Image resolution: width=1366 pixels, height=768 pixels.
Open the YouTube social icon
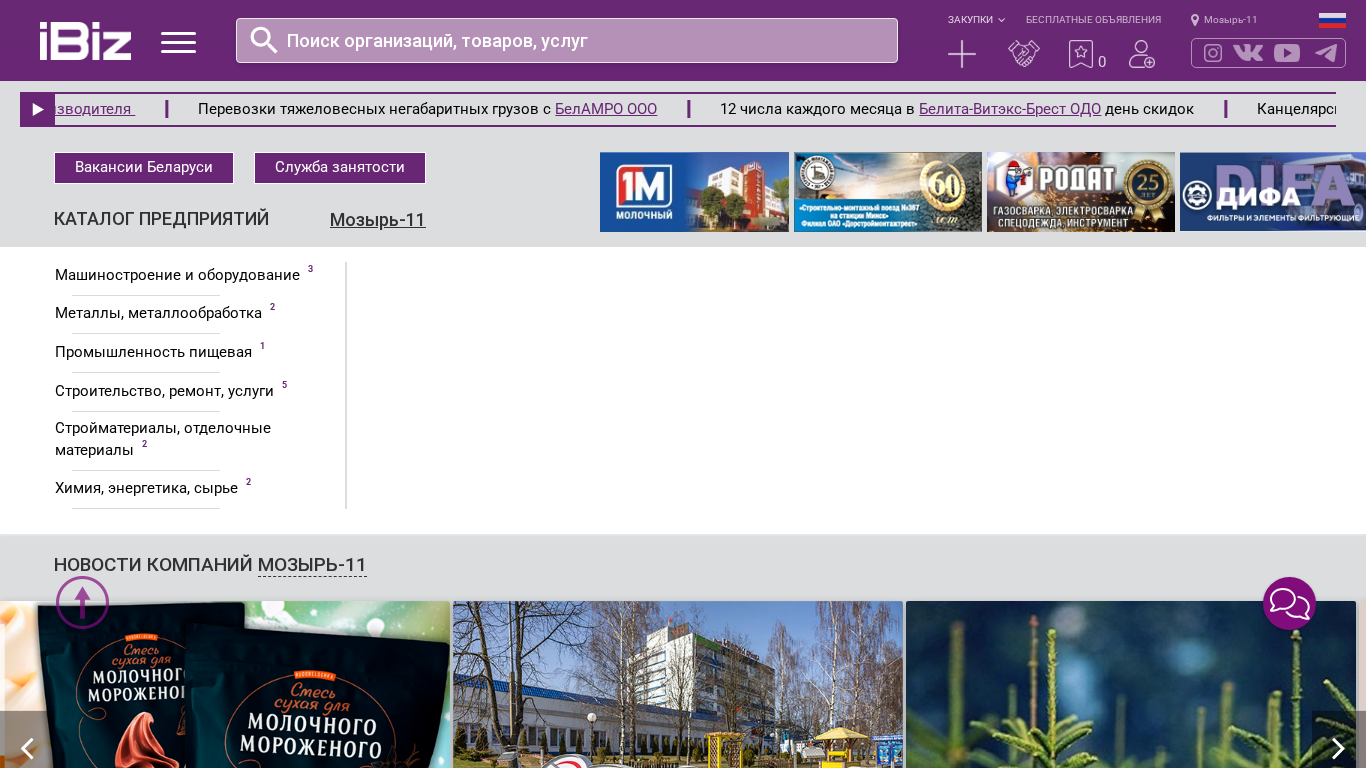tap(1287, 53)
